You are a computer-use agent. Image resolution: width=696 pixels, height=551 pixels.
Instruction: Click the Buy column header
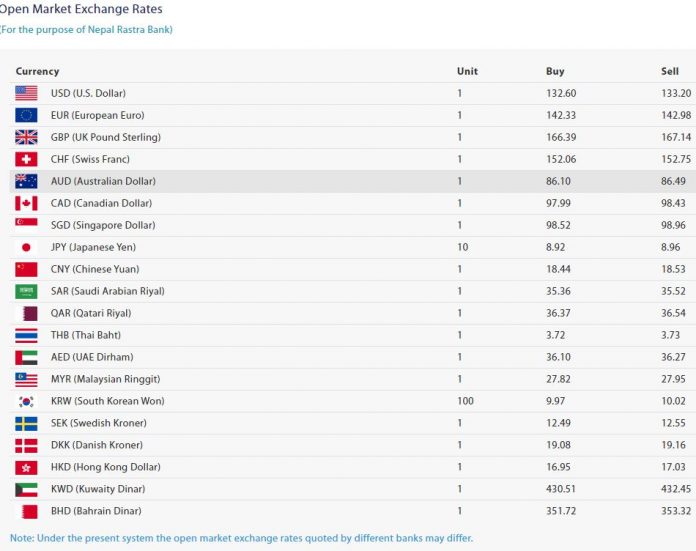[555, 71]
